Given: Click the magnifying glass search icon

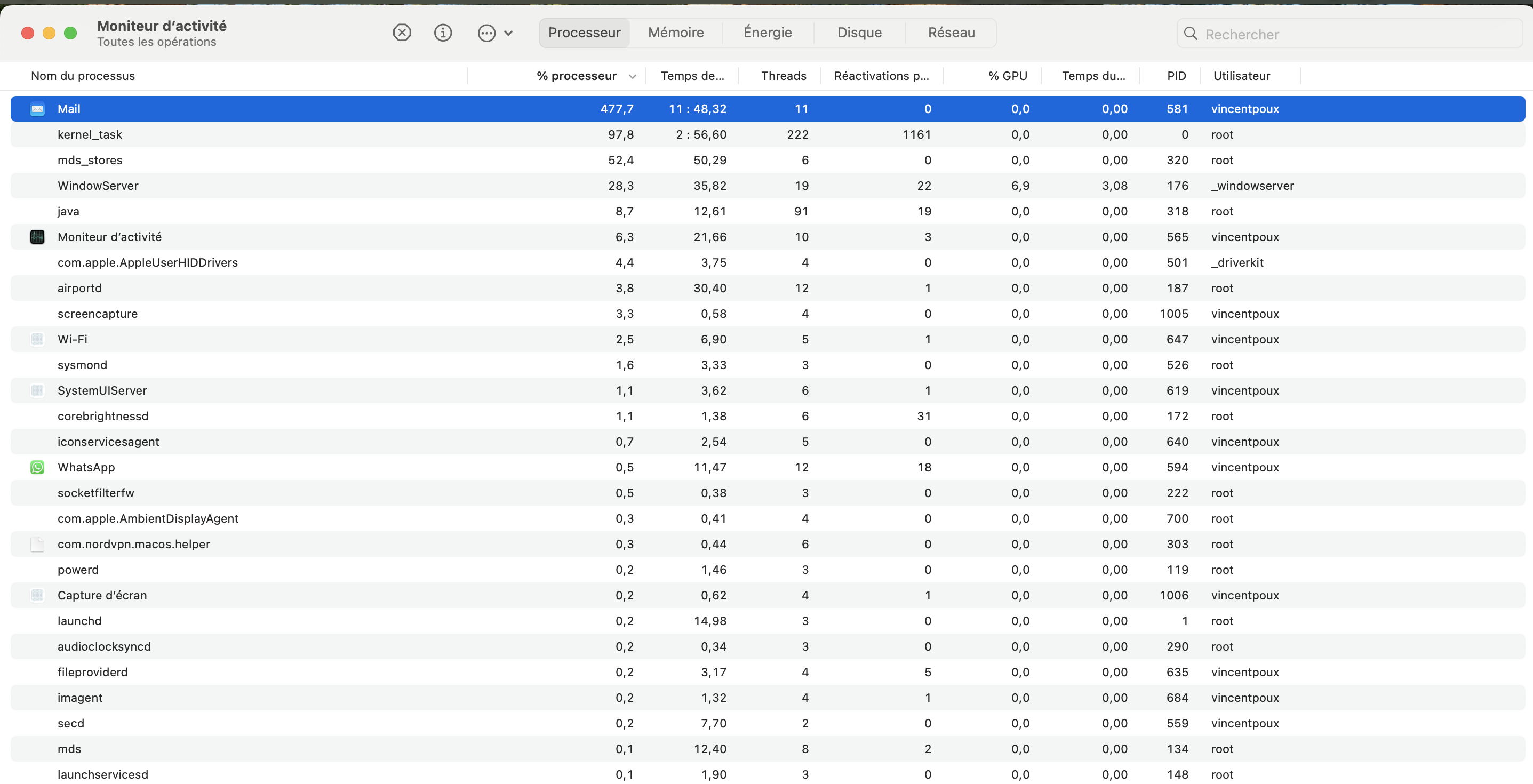Looking at the screenshot, I should pos(1190,34).
